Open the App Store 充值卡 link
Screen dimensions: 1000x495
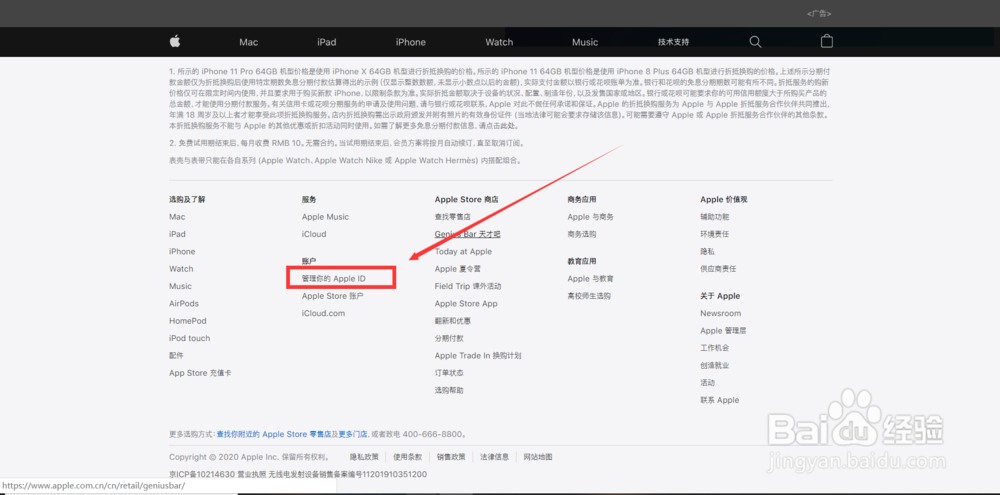click(x=200, y=373)
